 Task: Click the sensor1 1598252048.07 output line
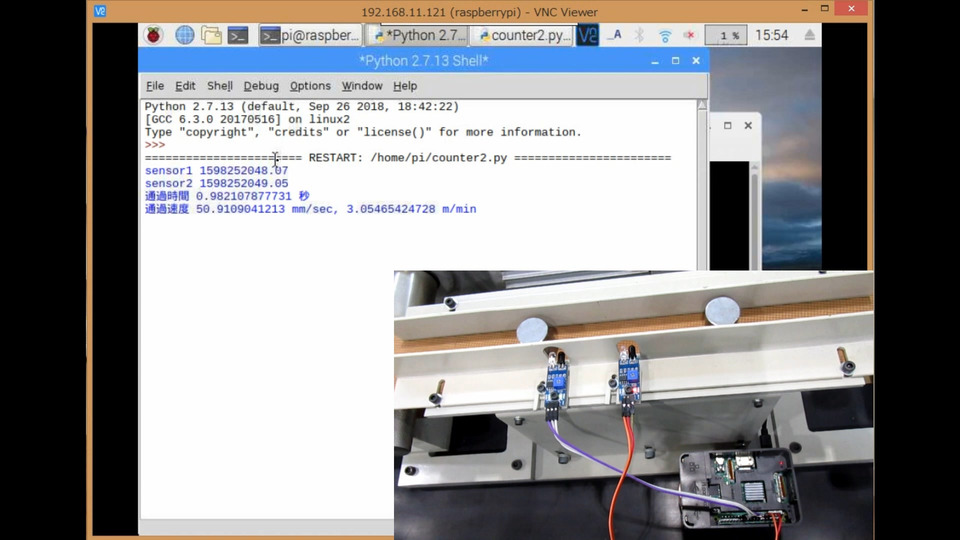[x=216, y=171]
